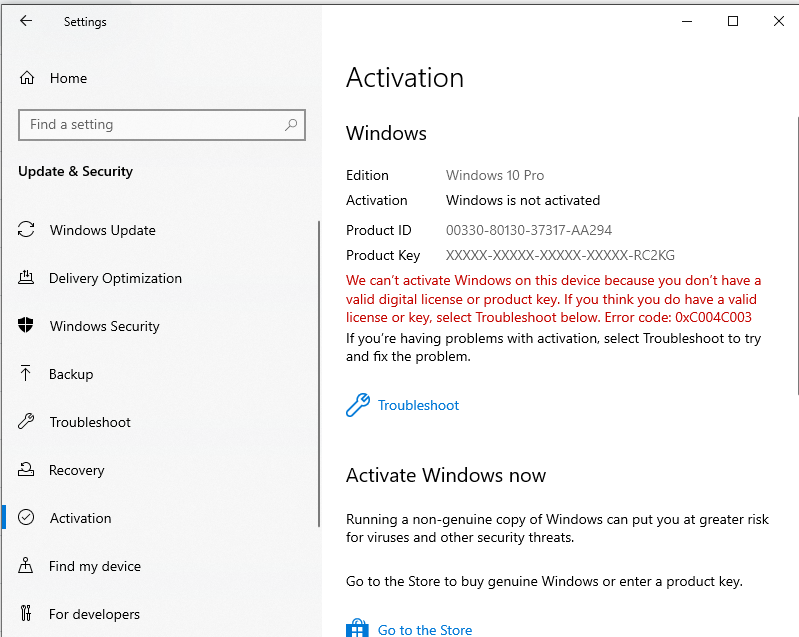The width and height of the screenshot is (799, 637).
Task: Open Delivery Optimization page
Action: pos(115,278)
